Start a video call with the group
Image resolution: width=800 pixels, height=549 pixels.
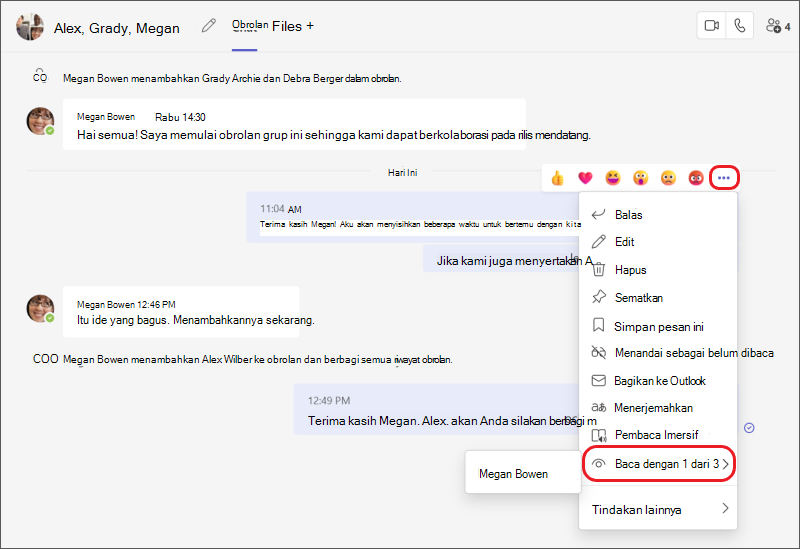point(711,26)
